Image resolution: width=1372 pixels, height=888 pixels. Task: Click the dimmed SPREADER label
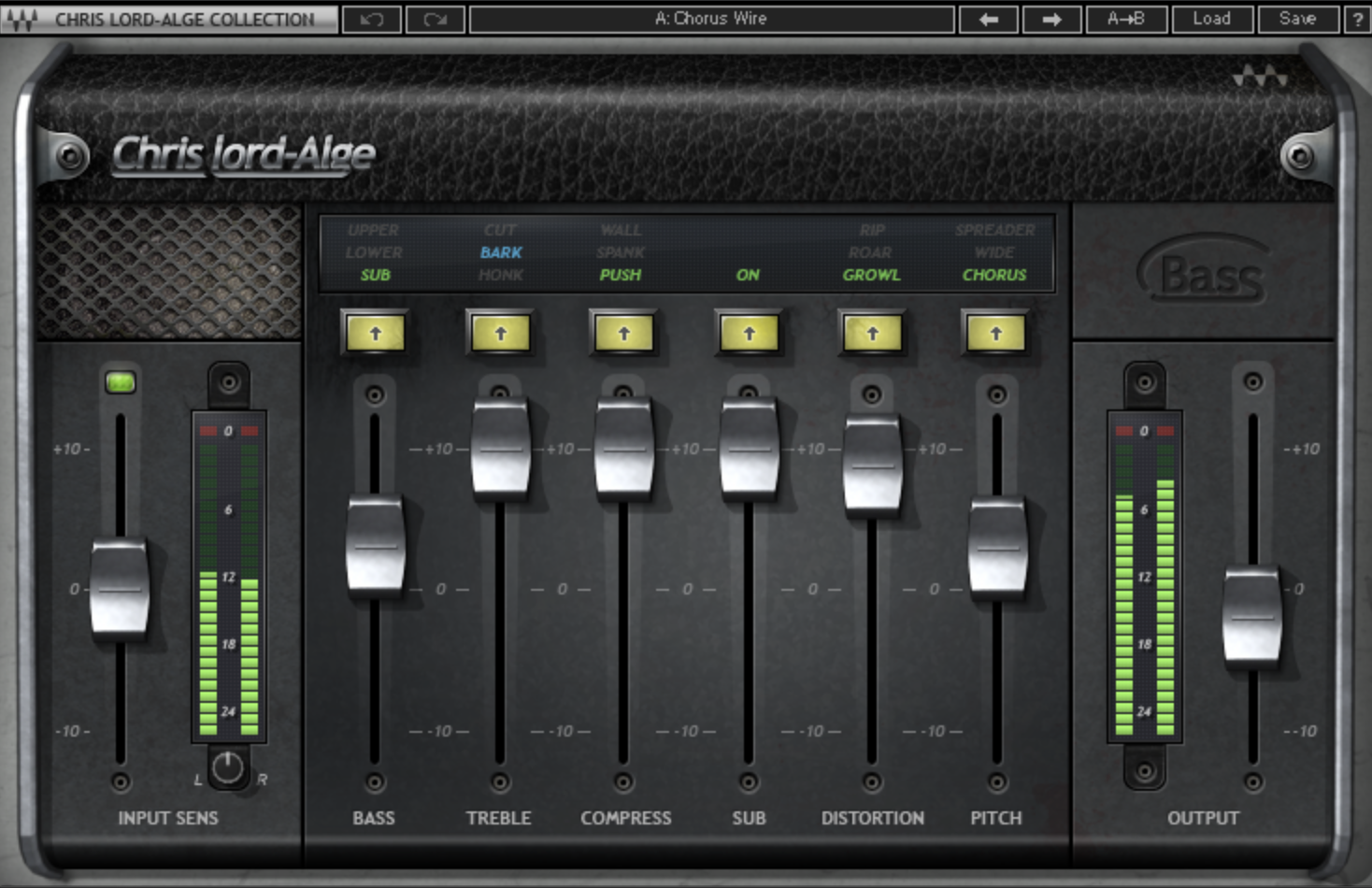tap(994, 230)
